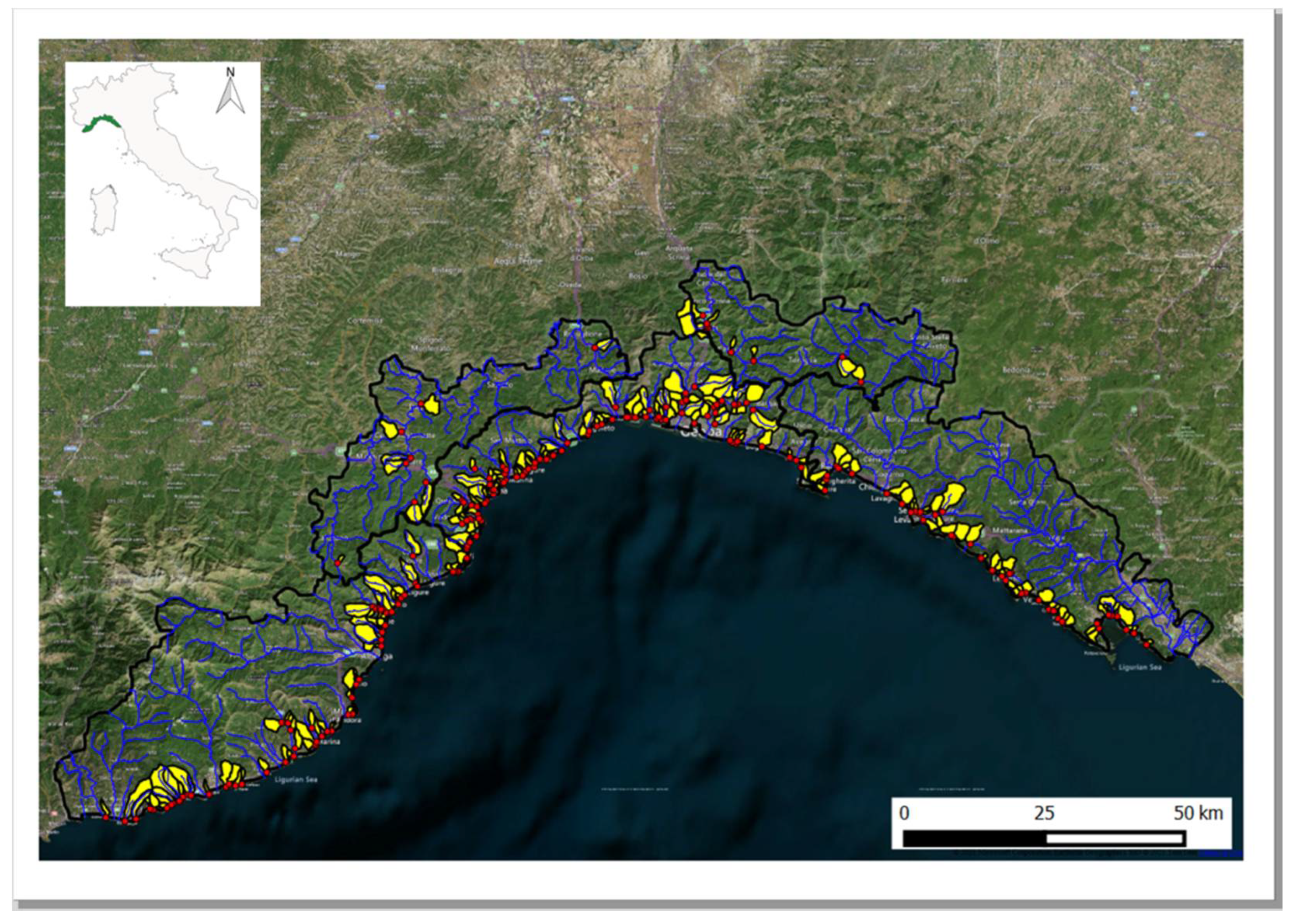Viewport: 1297px width, 924px height.
Task: Click the Cortemilia town label
Action: tap(365, 320)
